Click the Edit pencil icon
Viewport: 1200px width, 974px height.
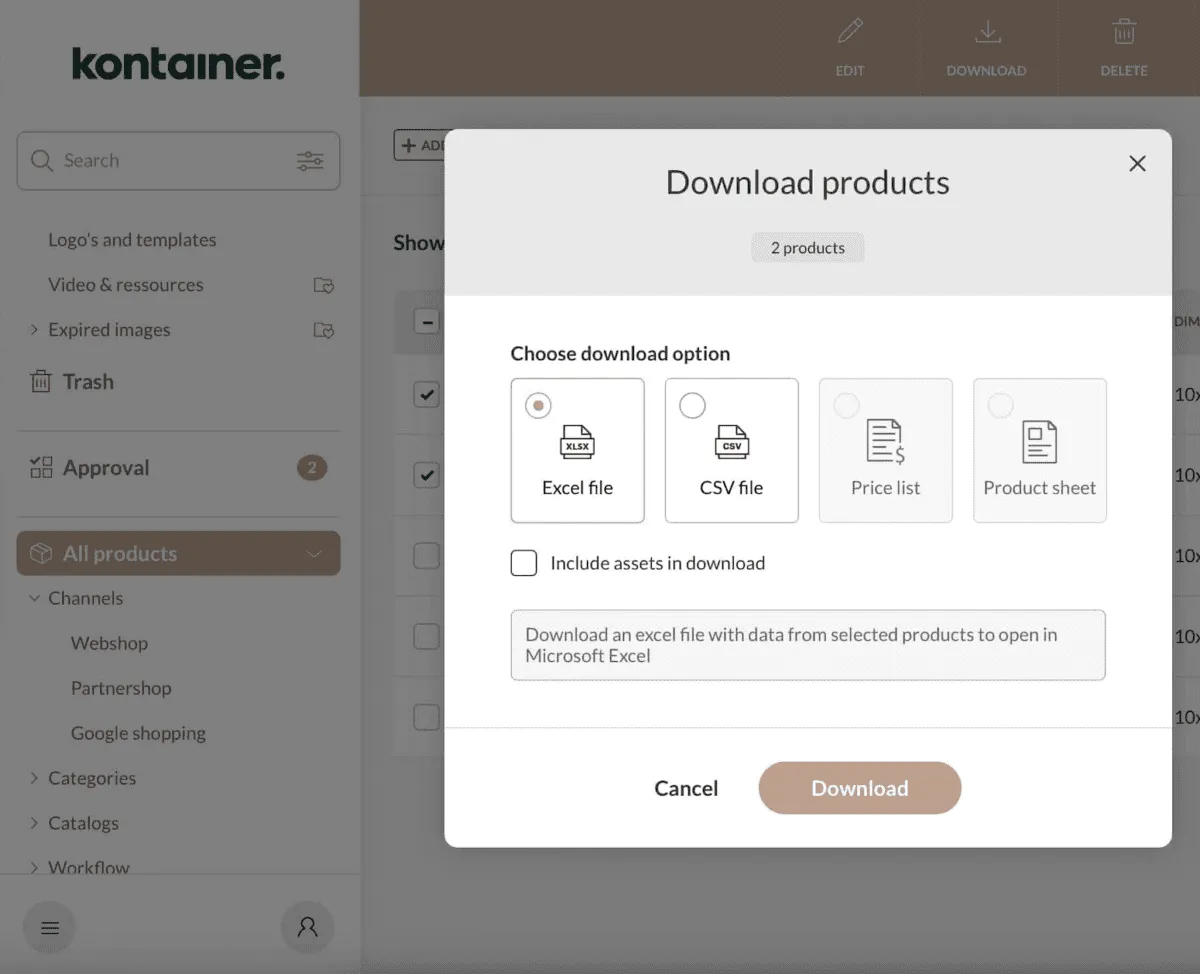coord(850,32)
